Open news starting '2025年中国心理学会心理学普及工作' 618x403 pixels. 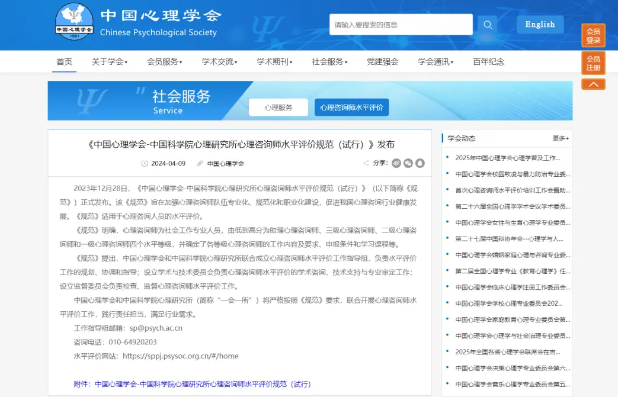coord(508,157)
